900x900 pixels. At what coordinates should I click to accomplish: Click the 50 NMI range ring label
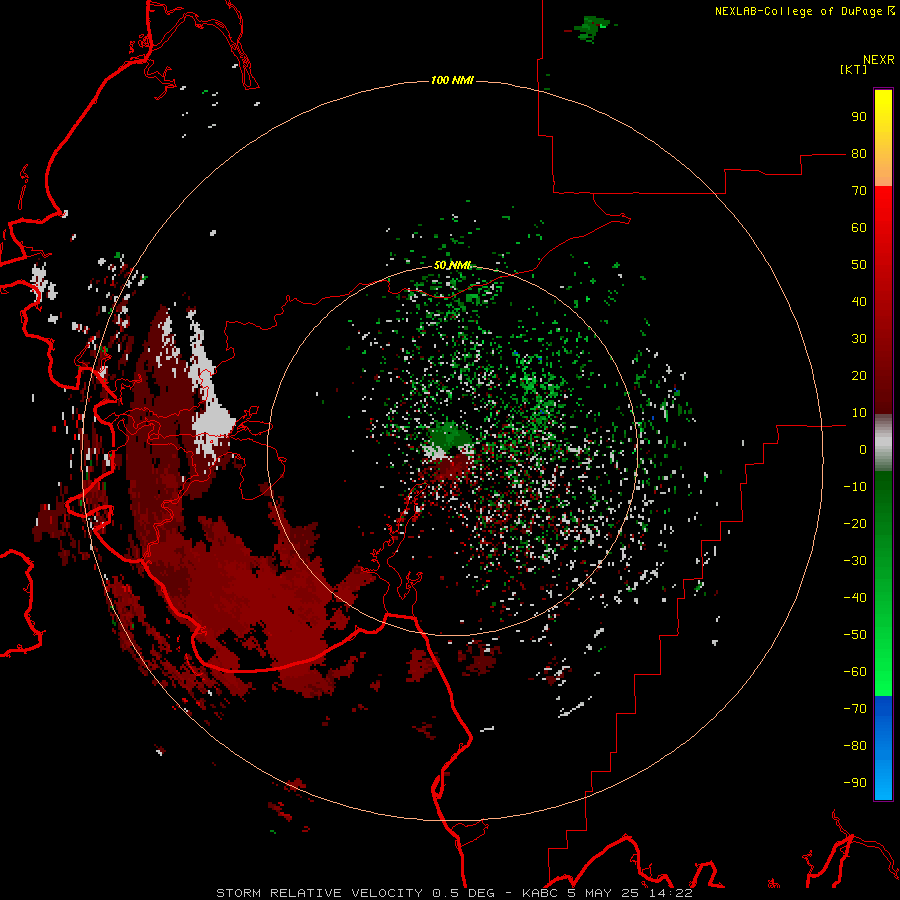452,265
